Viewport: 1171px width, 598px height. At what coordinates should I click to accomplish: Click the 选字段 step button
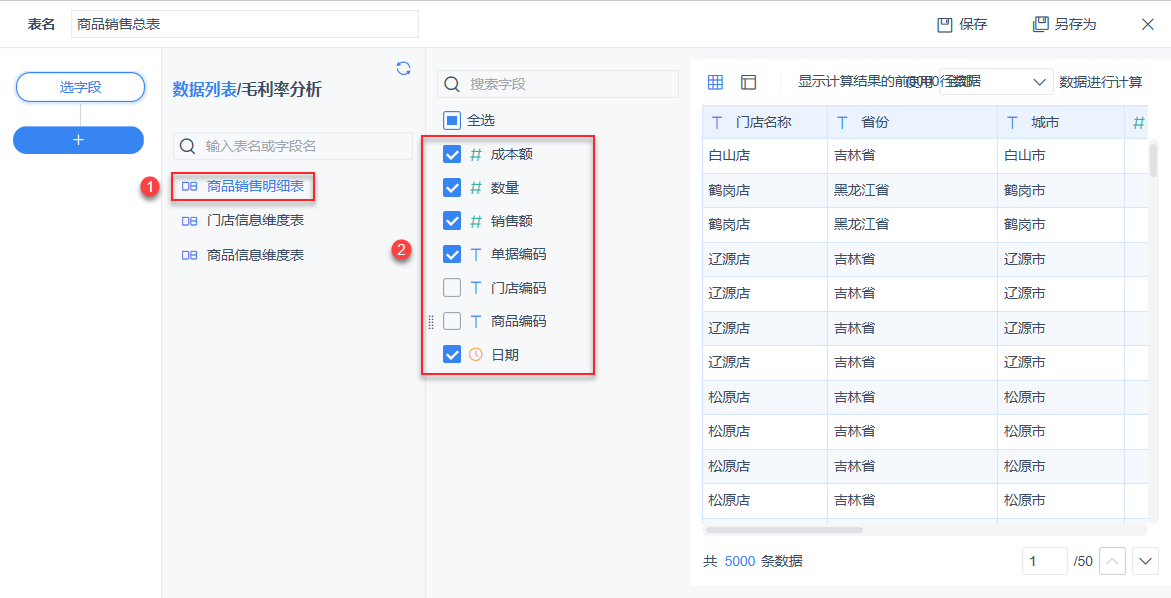pos(80,87)
